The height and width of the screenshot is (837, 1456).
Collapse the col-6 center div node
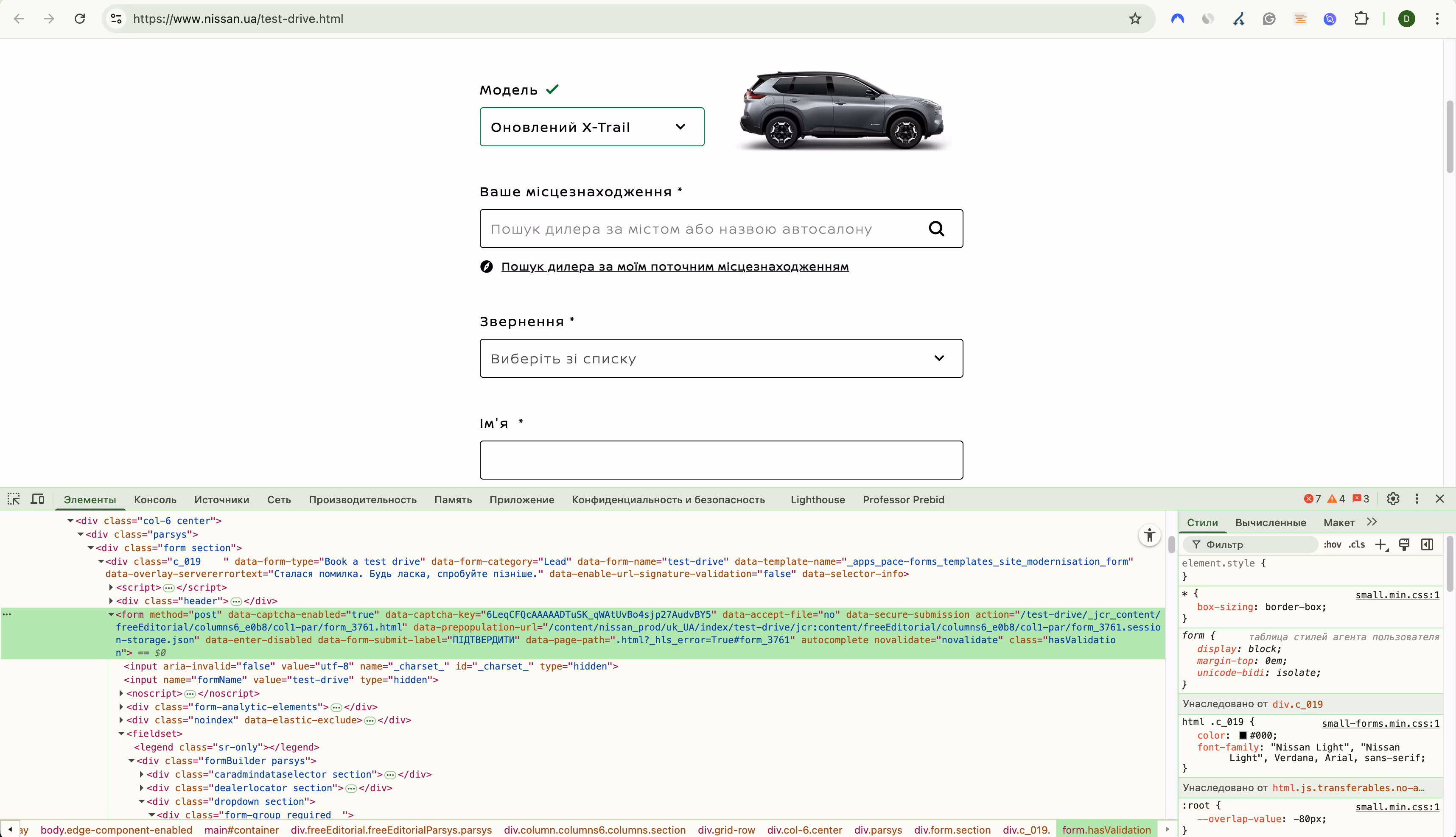pyautogui.click(x=70, y=521)
